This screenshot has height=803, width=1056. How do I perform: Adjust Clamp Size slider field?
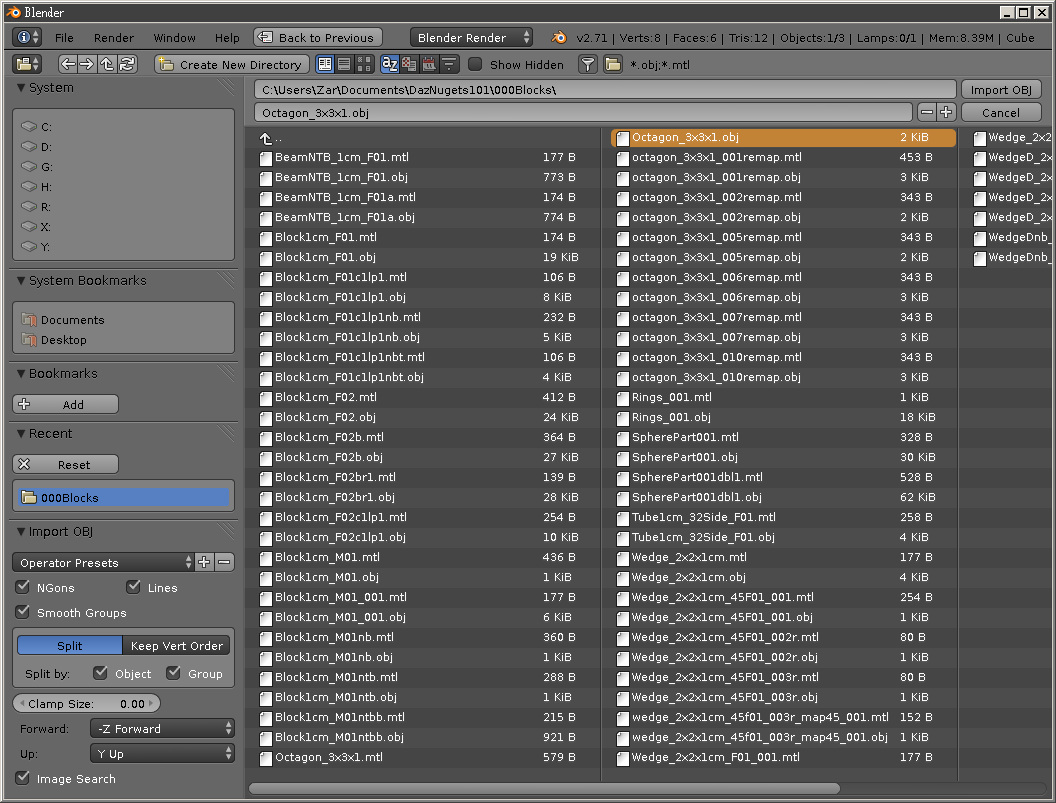click(x=86, y=703)
